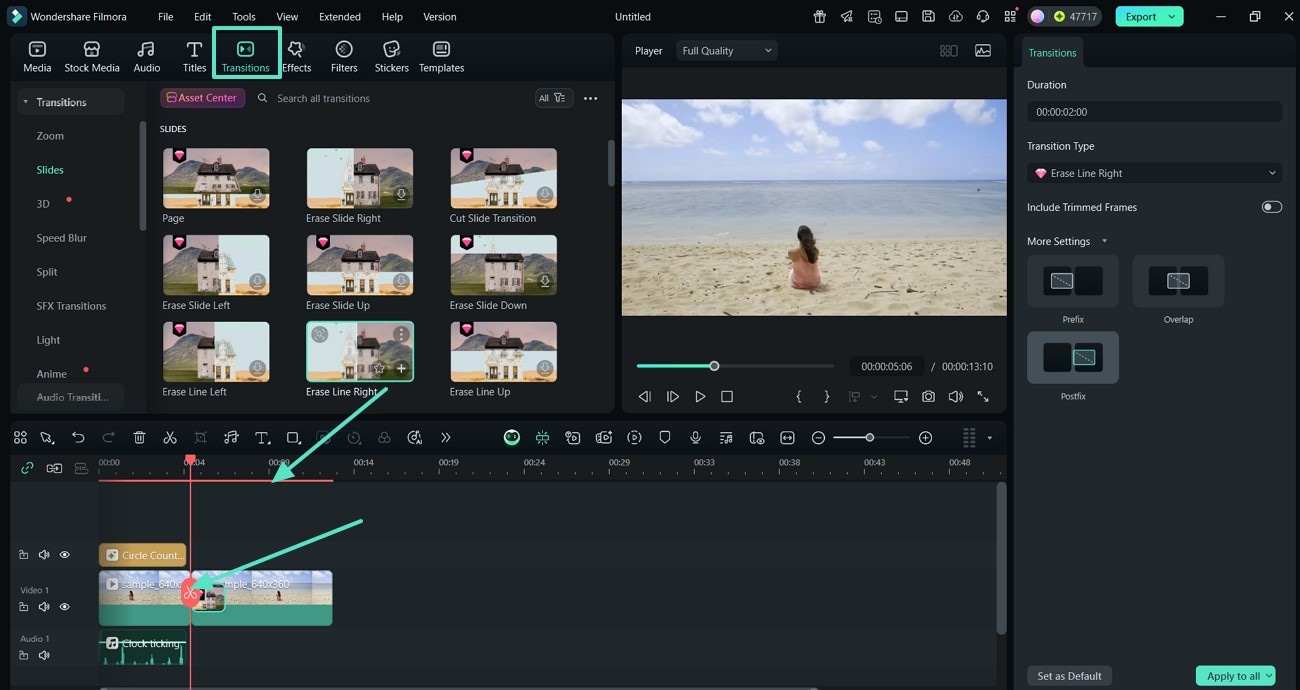The height and width of the screenshot is (690, 1300).
Task: Click the voiceover microphone icon
Action: point(695,438)
